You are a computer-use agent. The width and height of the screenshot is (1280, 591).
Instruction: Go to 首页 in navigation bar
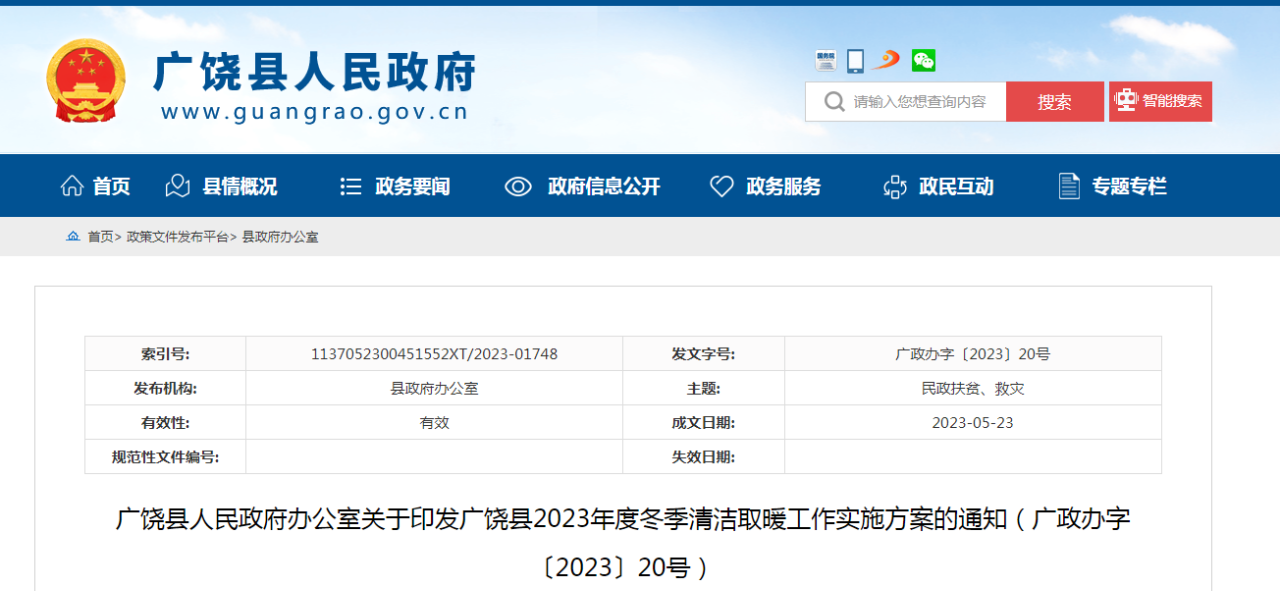111,186
